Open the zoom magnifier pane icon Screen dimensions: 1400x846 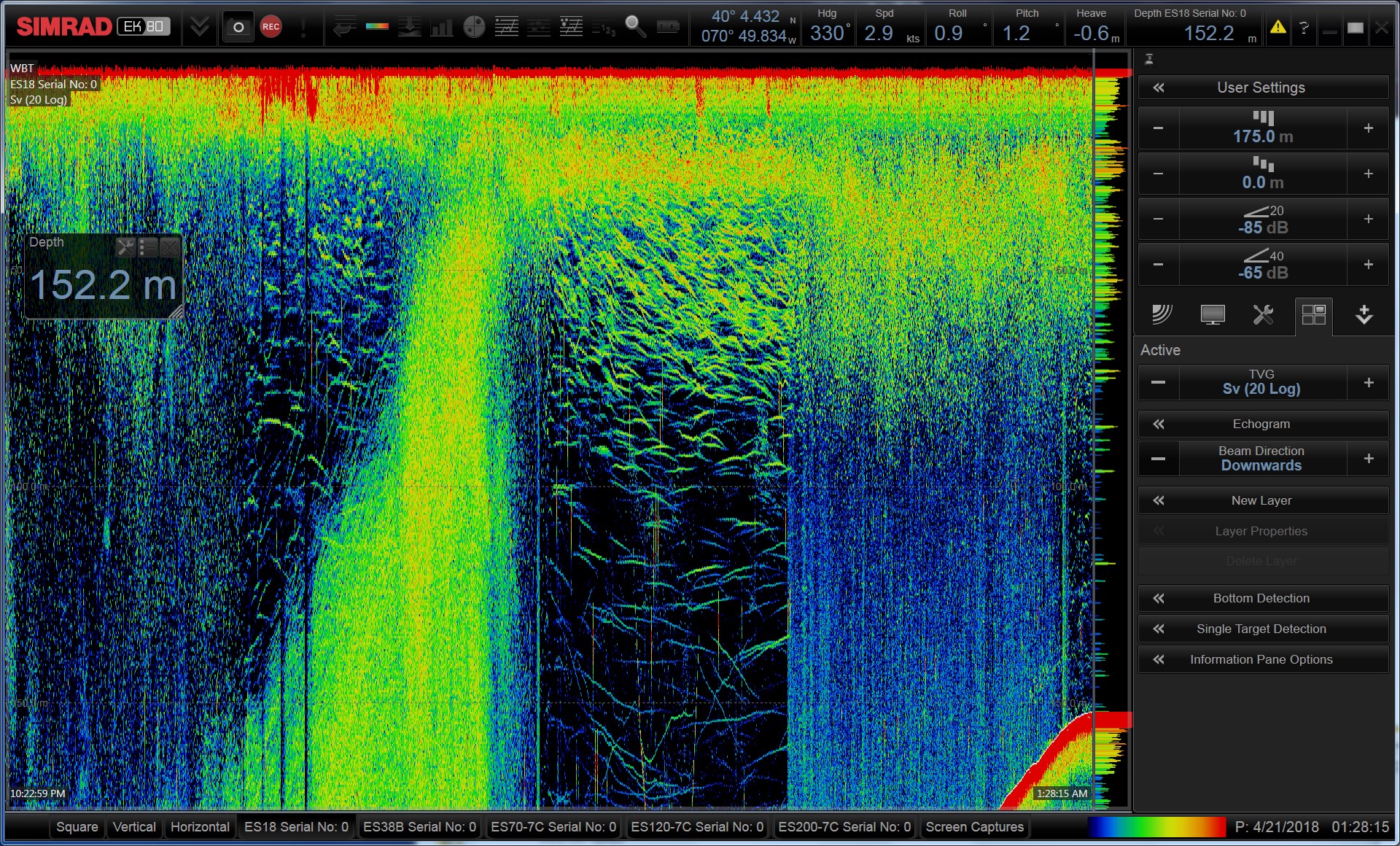coord(635,27)
